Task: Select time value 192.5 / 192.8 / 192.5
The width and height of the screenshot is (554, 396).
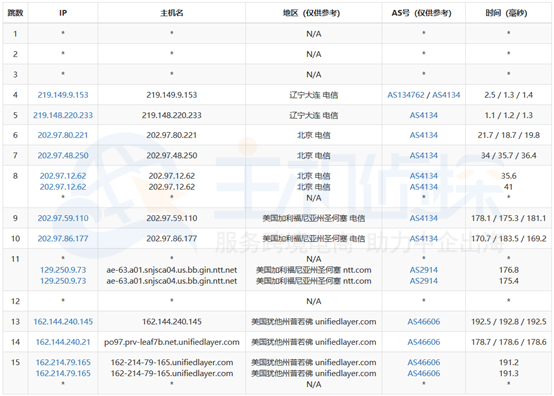Action: coord(508,321)
